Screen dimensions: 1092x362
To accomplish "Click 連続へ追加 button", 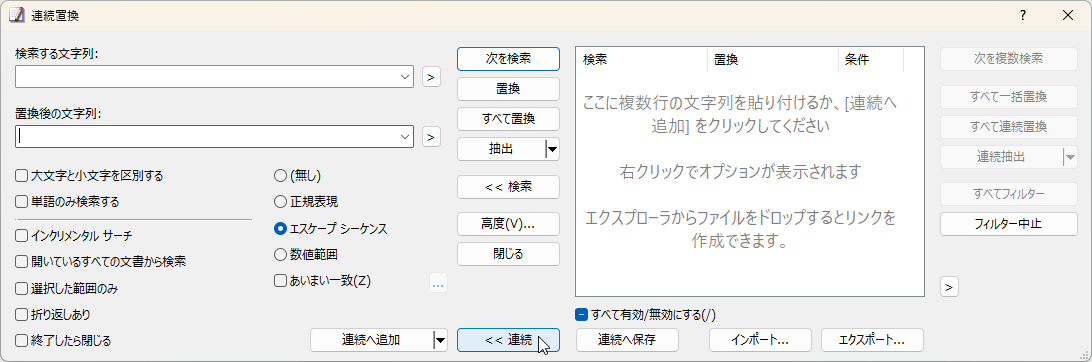I will (371, 340).
